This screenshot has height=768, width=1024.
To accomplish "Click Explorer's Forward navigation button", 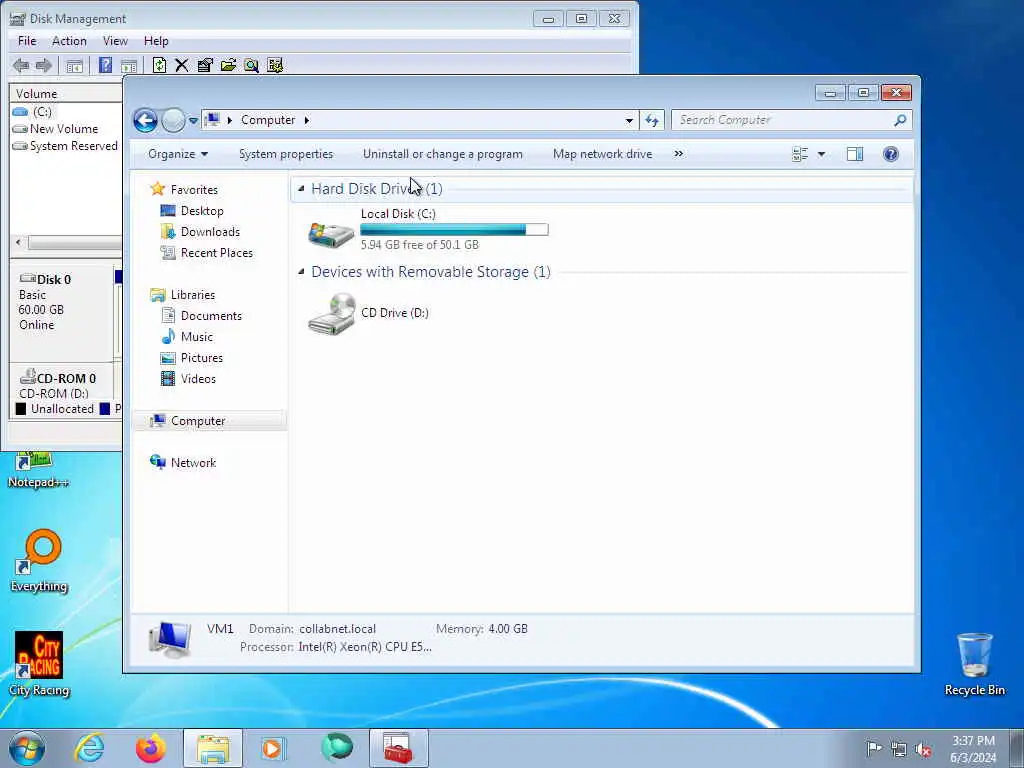I will tap(173, 120).
